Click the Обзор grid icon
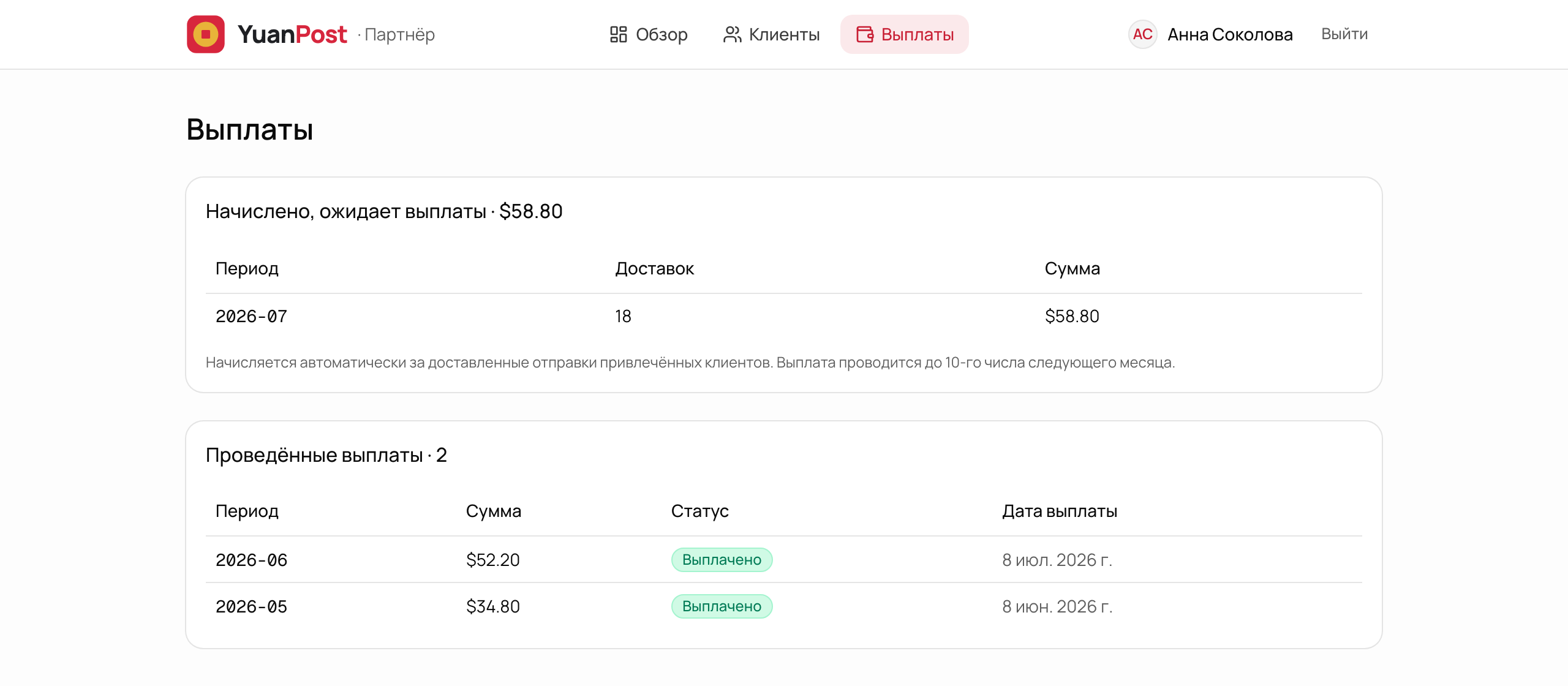Screen dimensions: 1568x686 (619, 34)
